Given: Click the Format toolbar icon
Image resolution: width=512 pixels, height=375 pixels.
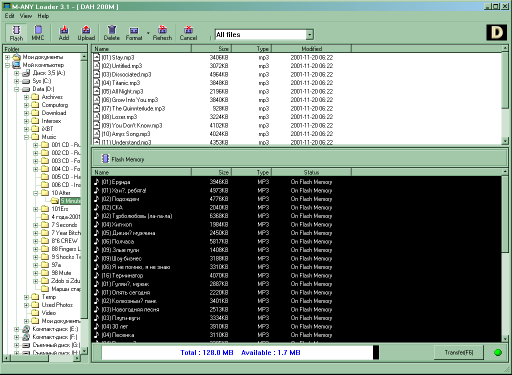Looking at the screenshot, I should [x=134, y=33].
